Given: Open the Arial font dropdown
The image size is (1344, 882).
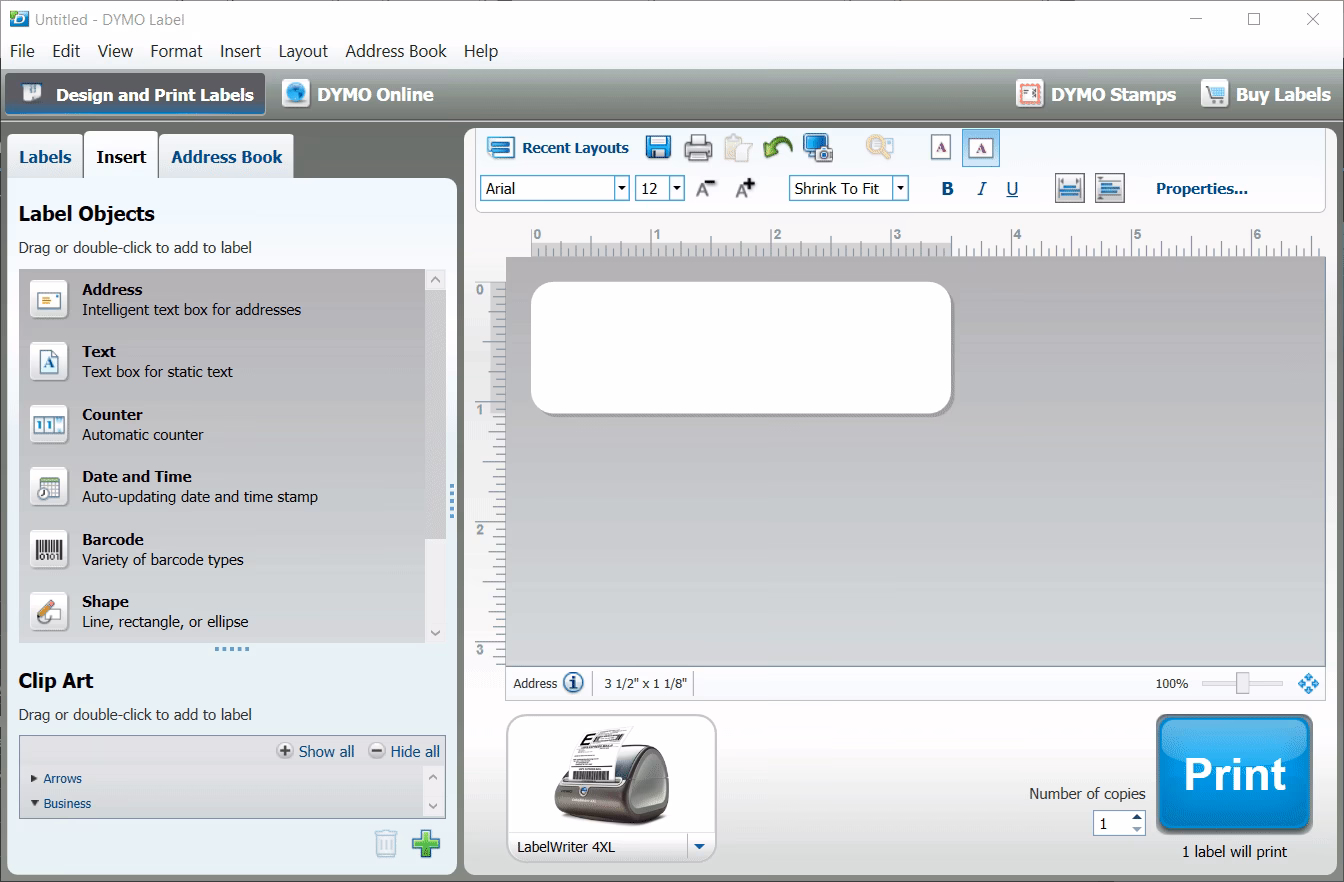Looking at the screenshot, I should (621, 188).
